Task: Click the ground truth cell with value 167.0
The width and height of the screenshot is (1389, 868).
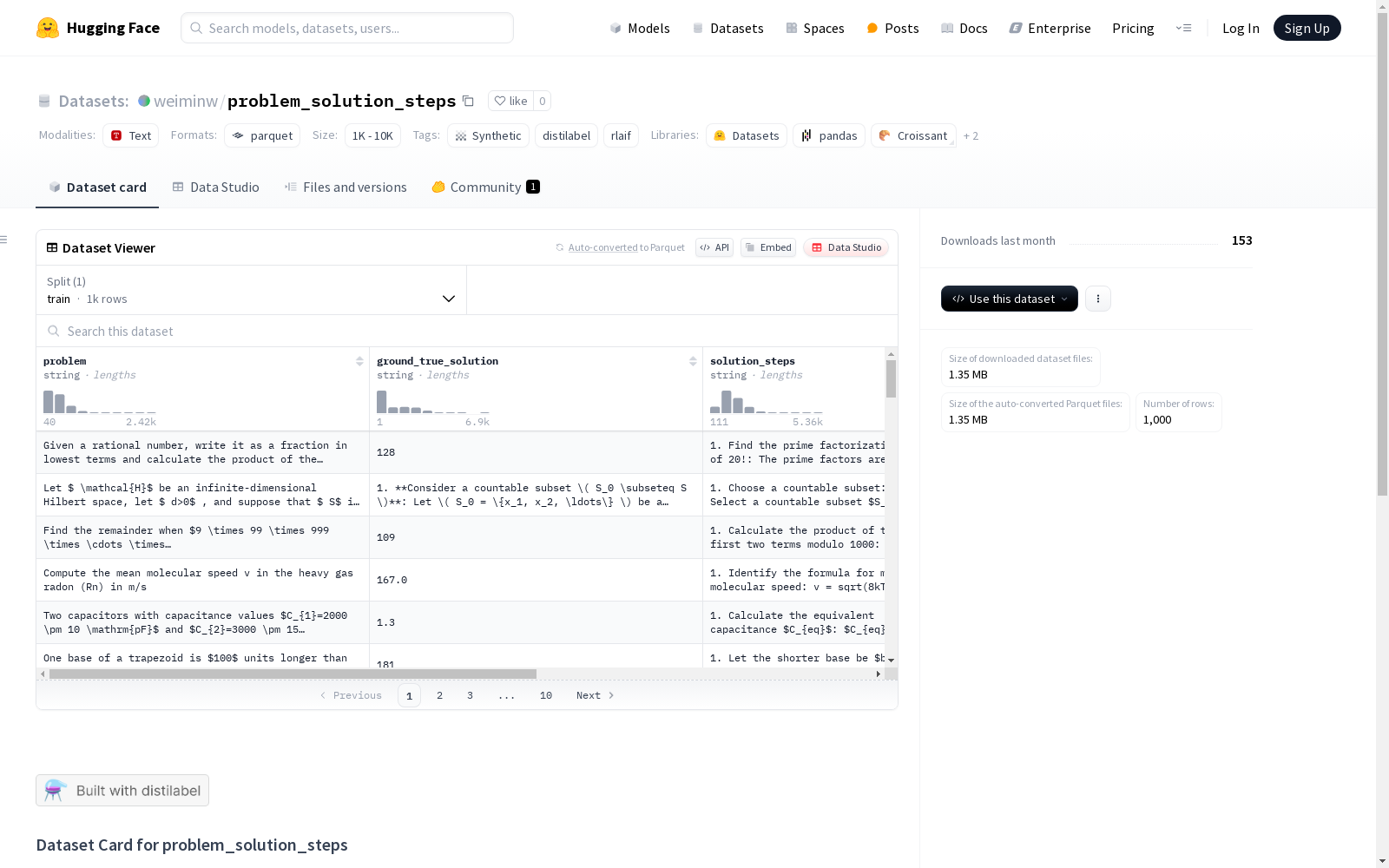Action: 537,580
